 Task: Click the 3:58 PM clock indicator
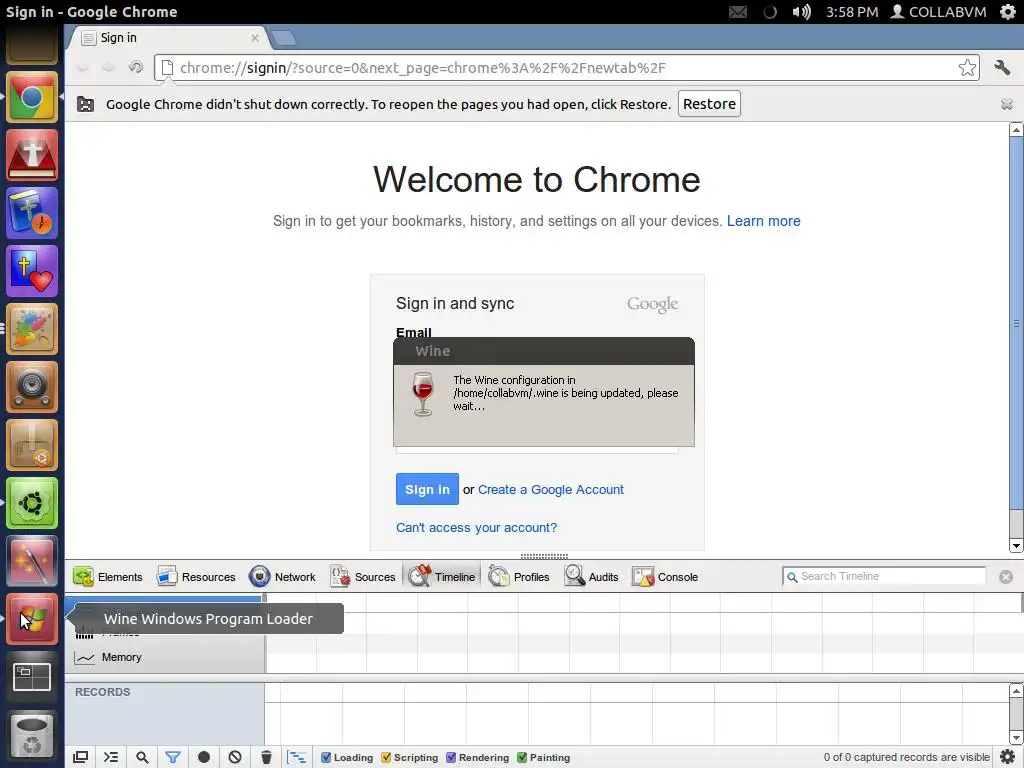point(852,12)
